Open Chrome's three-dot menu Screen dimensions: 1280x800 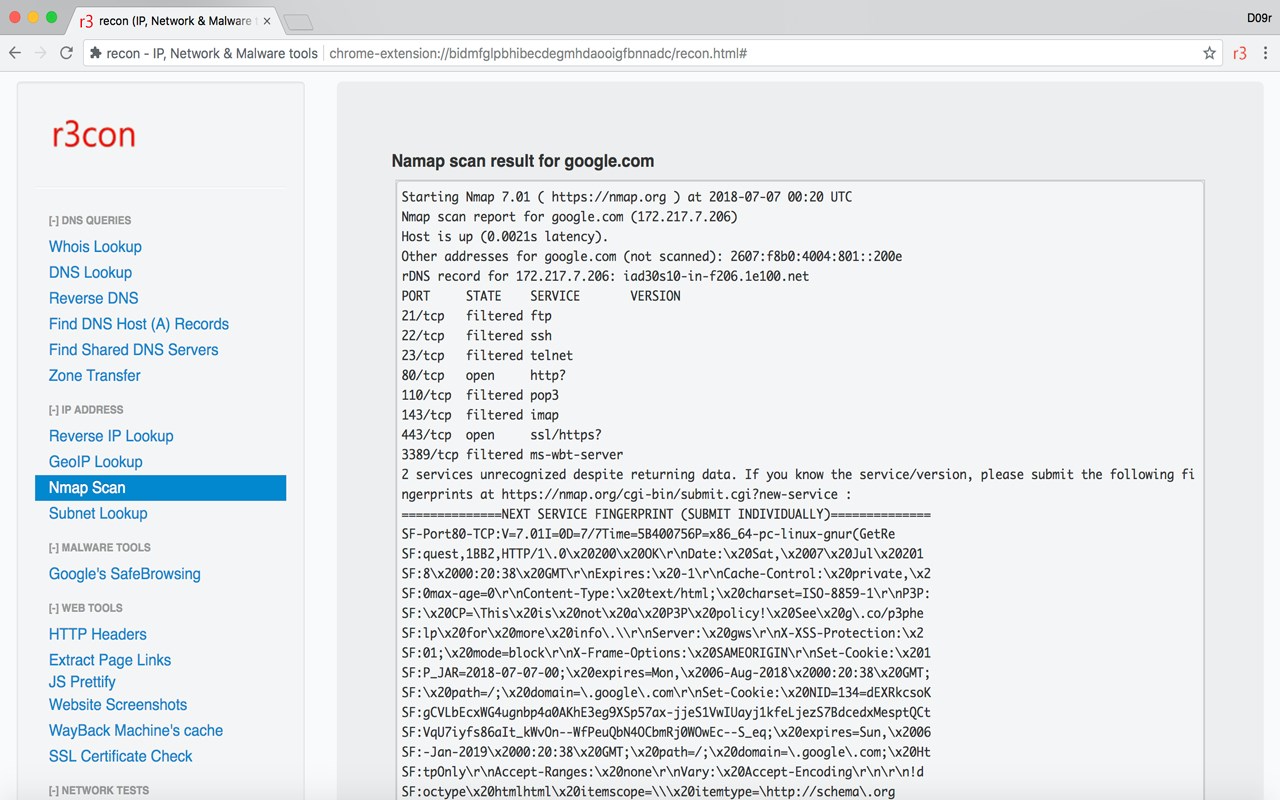click(1266, 53)
